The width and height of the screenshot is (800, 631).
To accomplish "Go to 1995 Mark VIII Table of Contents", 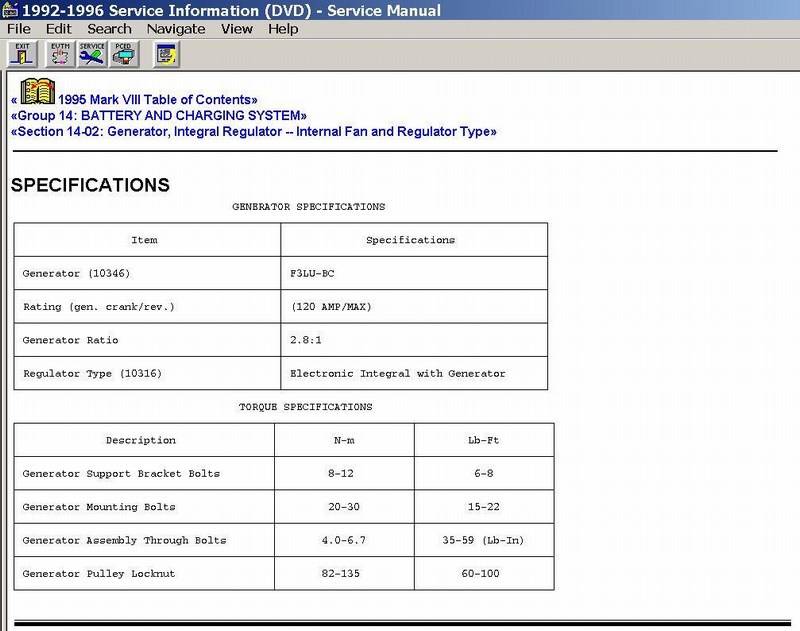I will (158, 99).
